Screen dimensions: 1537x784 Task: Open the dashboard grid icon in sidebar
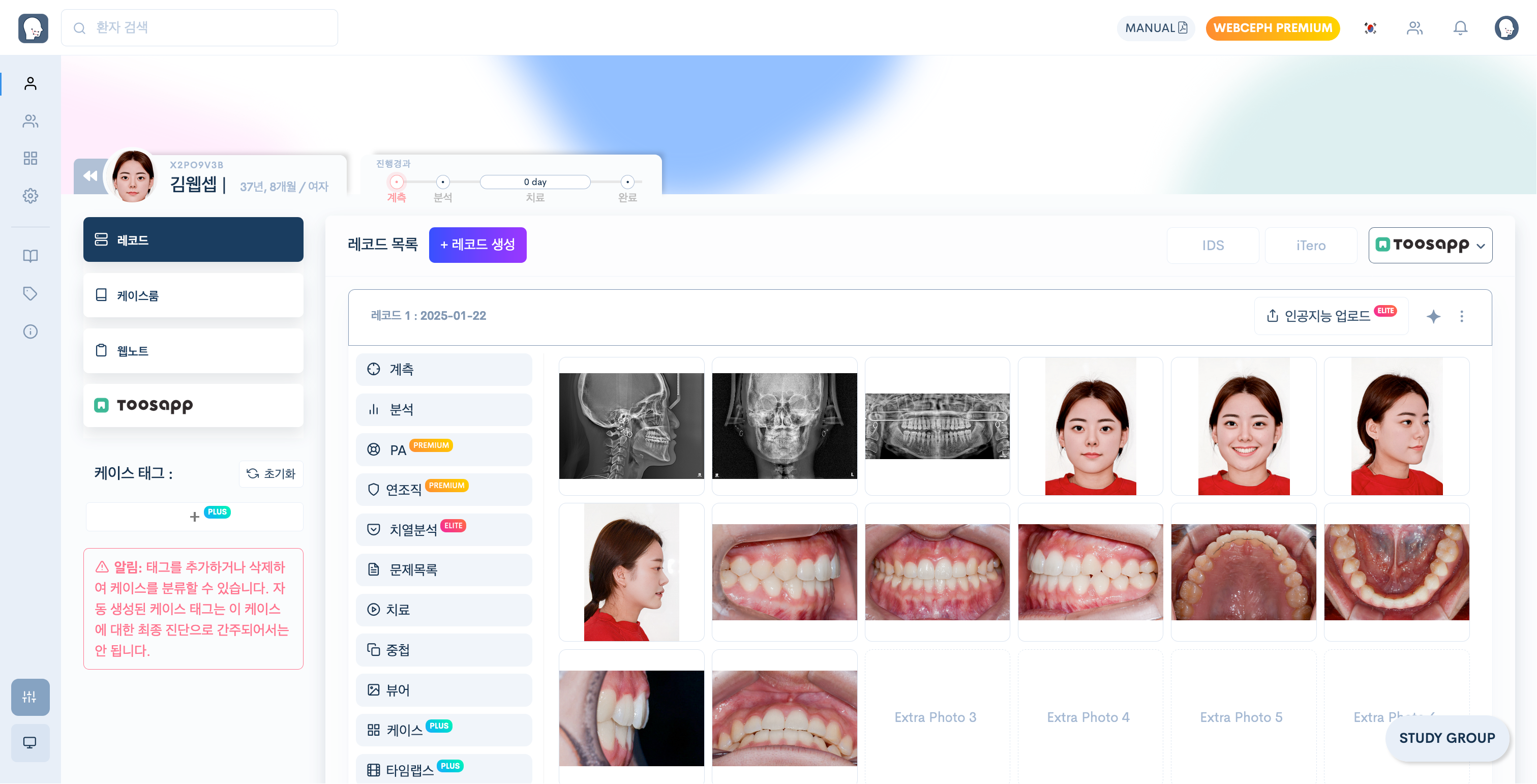coord(31,158)
